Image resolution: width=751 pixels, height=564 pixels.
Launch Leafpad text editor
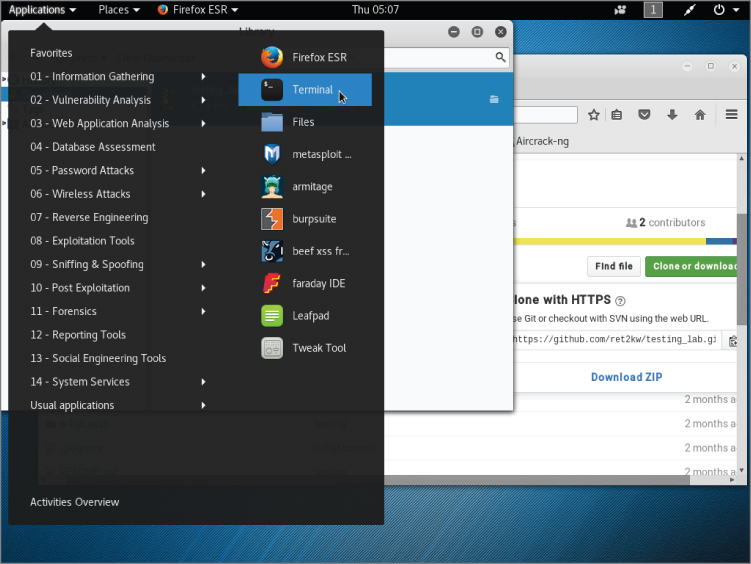point(305,316)
